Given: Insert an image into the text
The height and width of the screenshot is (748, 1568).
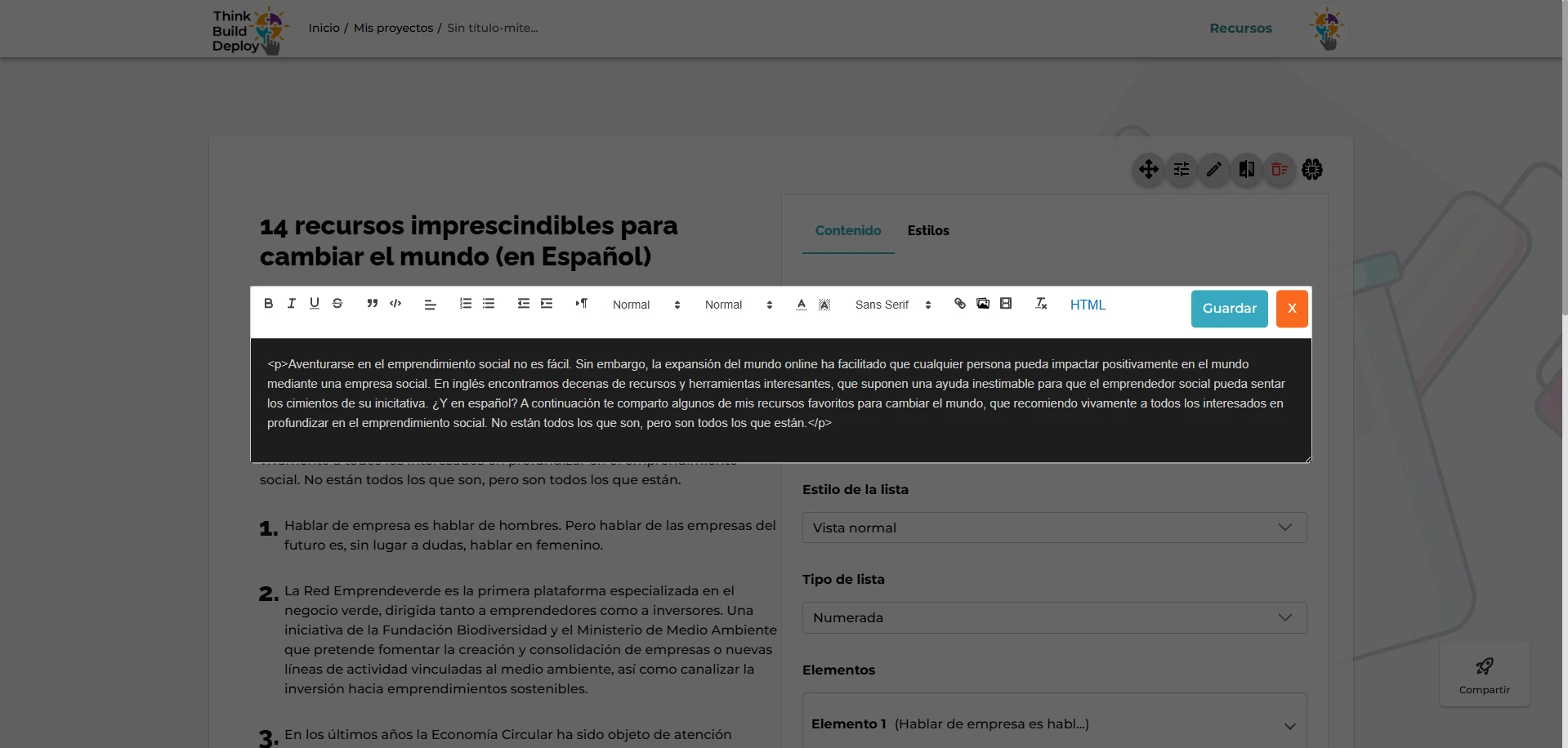Looking at the screenshot, I should [982, 304].
